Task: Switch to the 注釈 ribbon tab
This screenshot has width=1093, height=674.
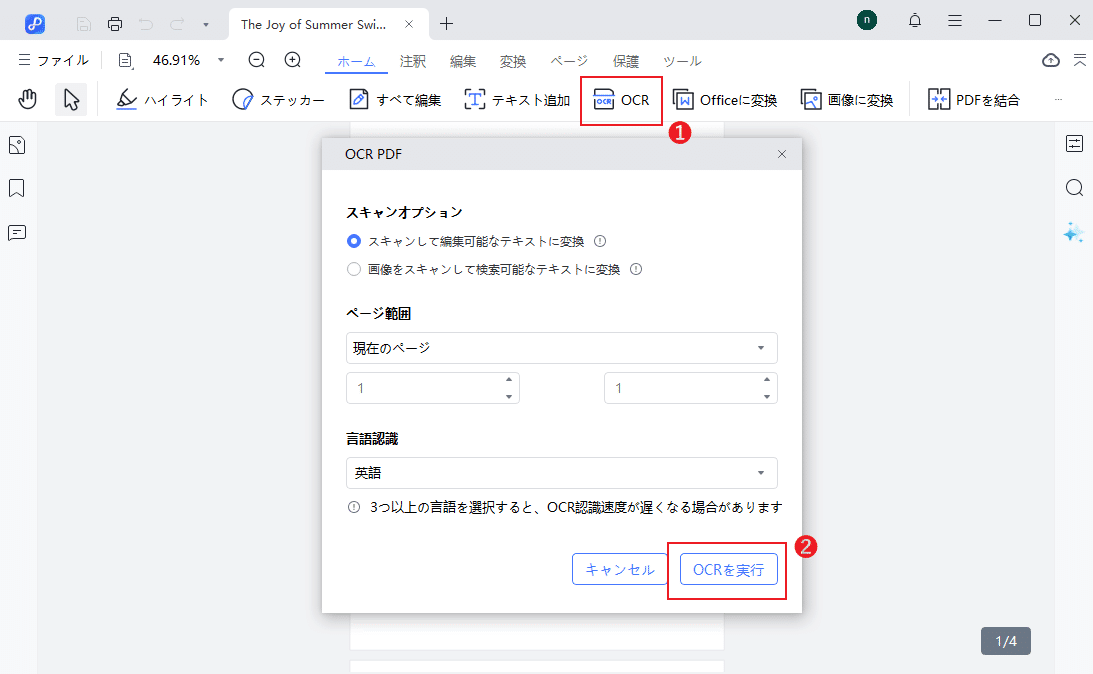Action: (x=412, y=61)
